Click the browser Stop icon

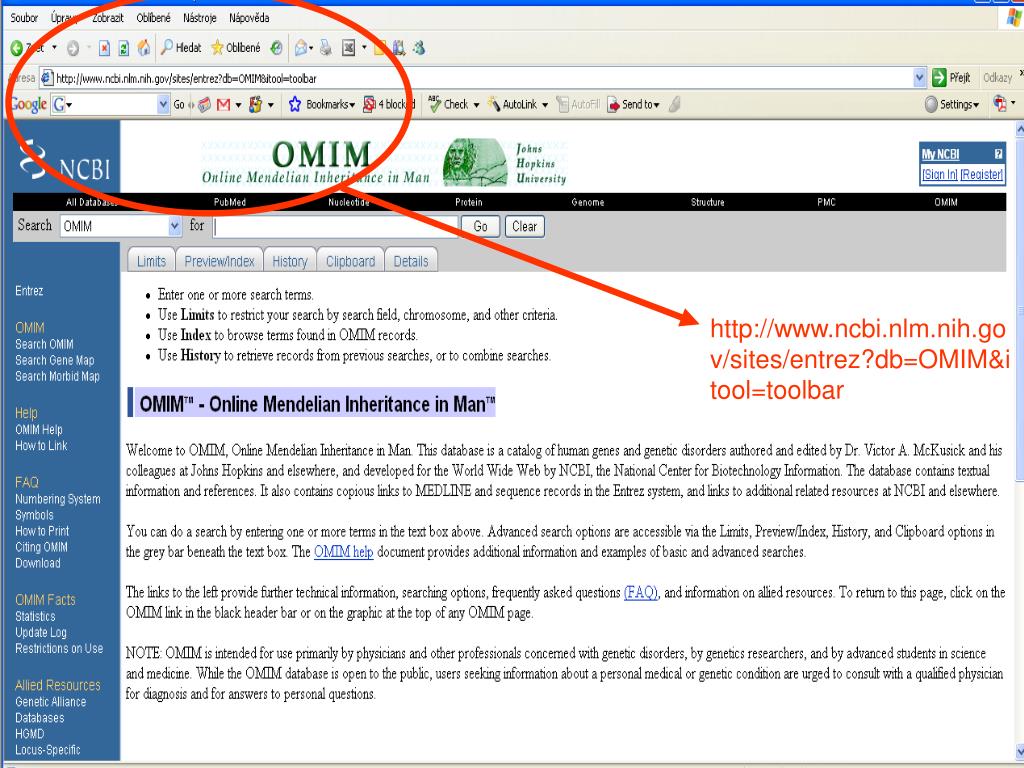104,48
